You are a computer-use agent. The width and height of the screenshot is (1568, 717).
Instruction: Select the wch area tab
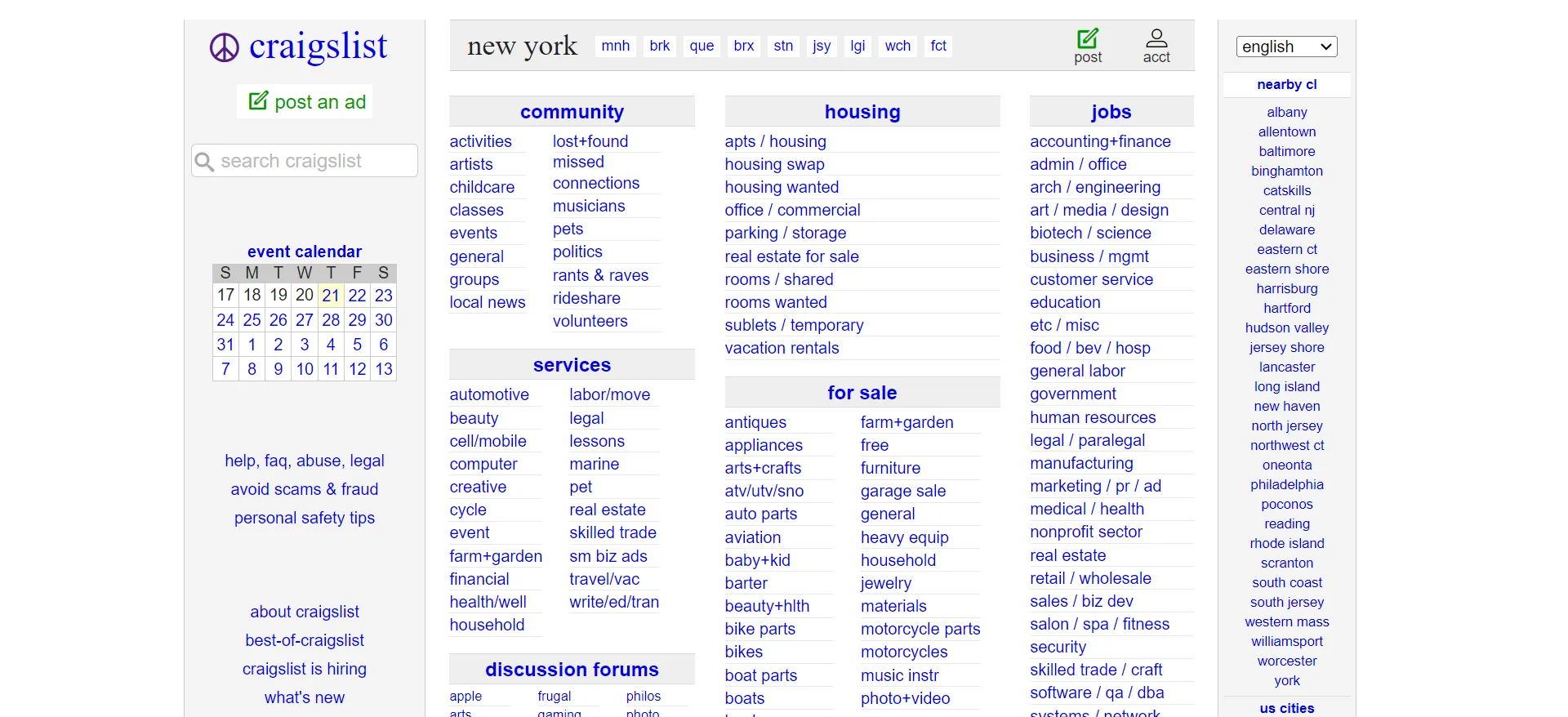tap(898, 46)
